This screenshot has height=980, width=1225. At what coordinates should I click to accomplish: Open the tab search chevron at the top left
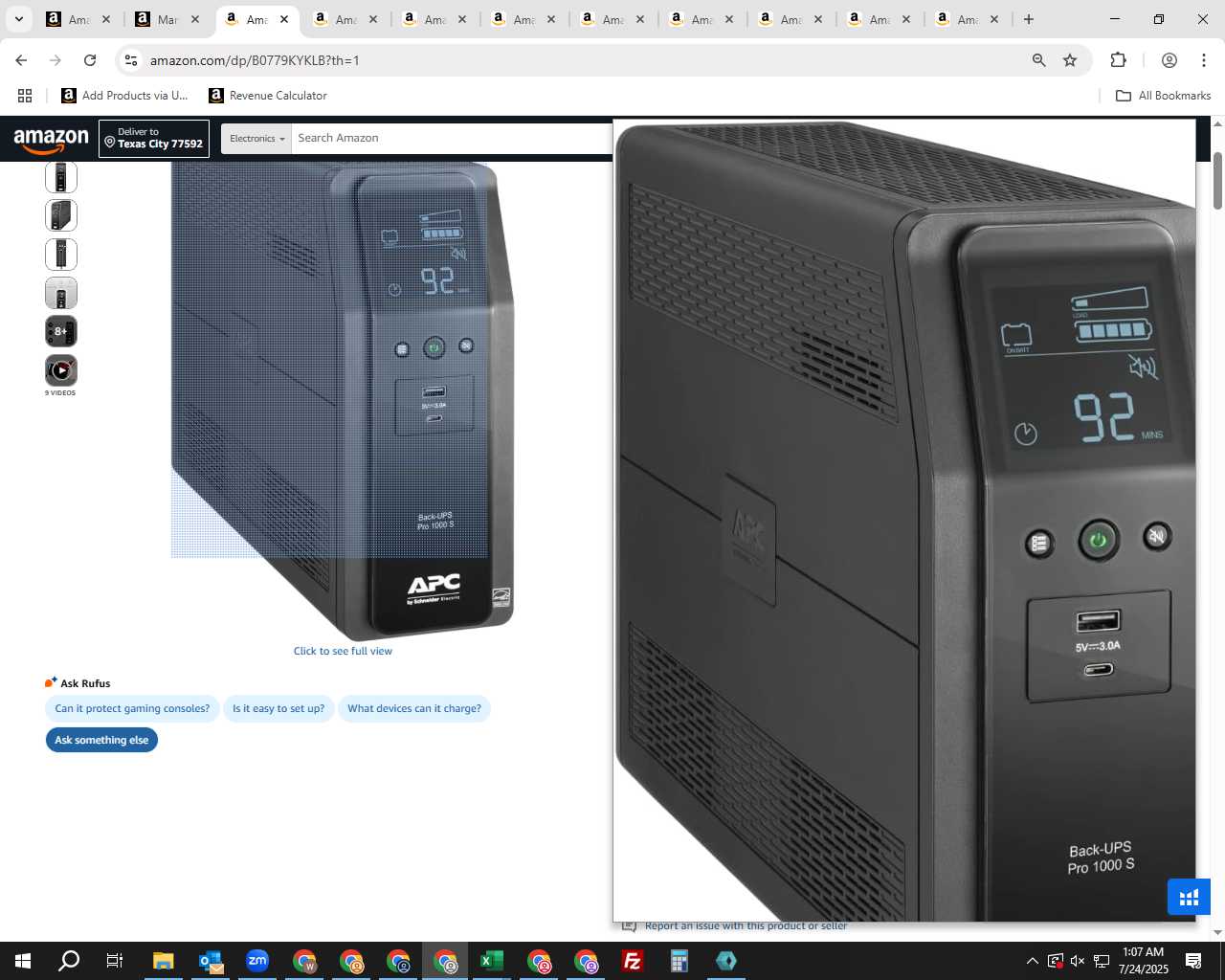tap(18, 19)
